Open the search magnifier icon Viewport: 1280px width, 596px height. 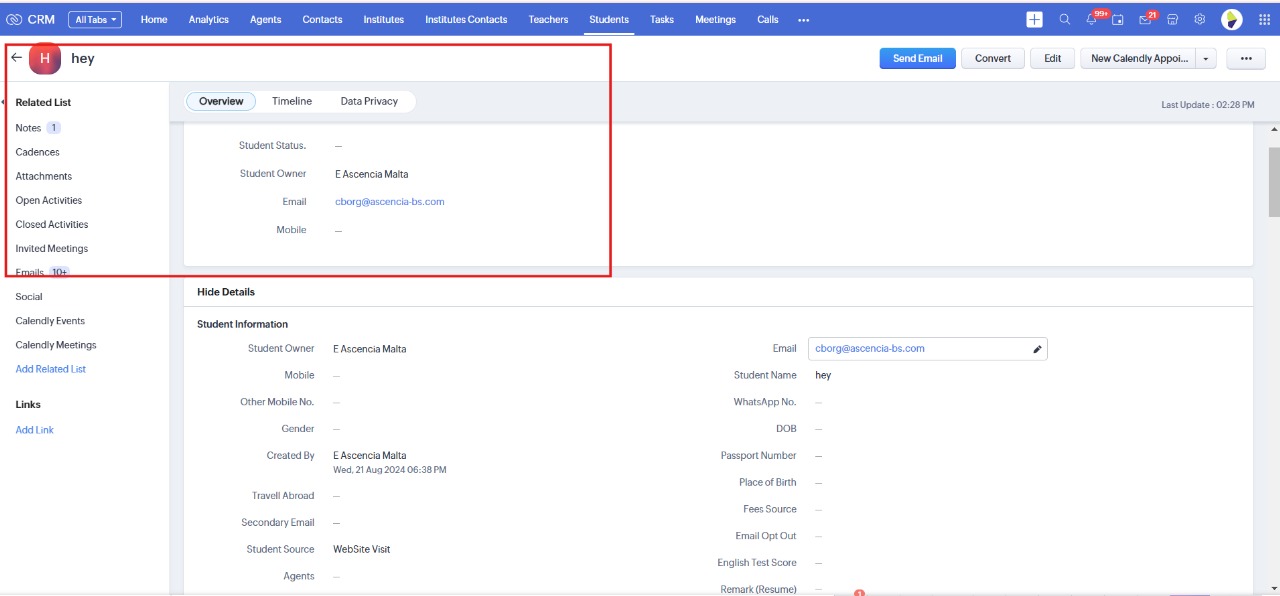point(1064,19)
